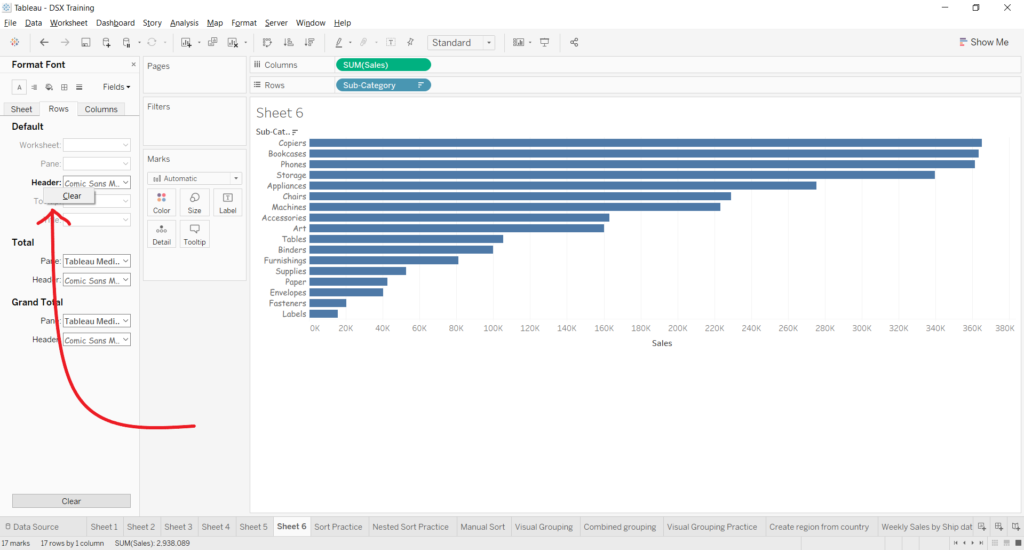Sort descending using the toolbar icon
Screen dimensions: 1024x550
(309, 43)
